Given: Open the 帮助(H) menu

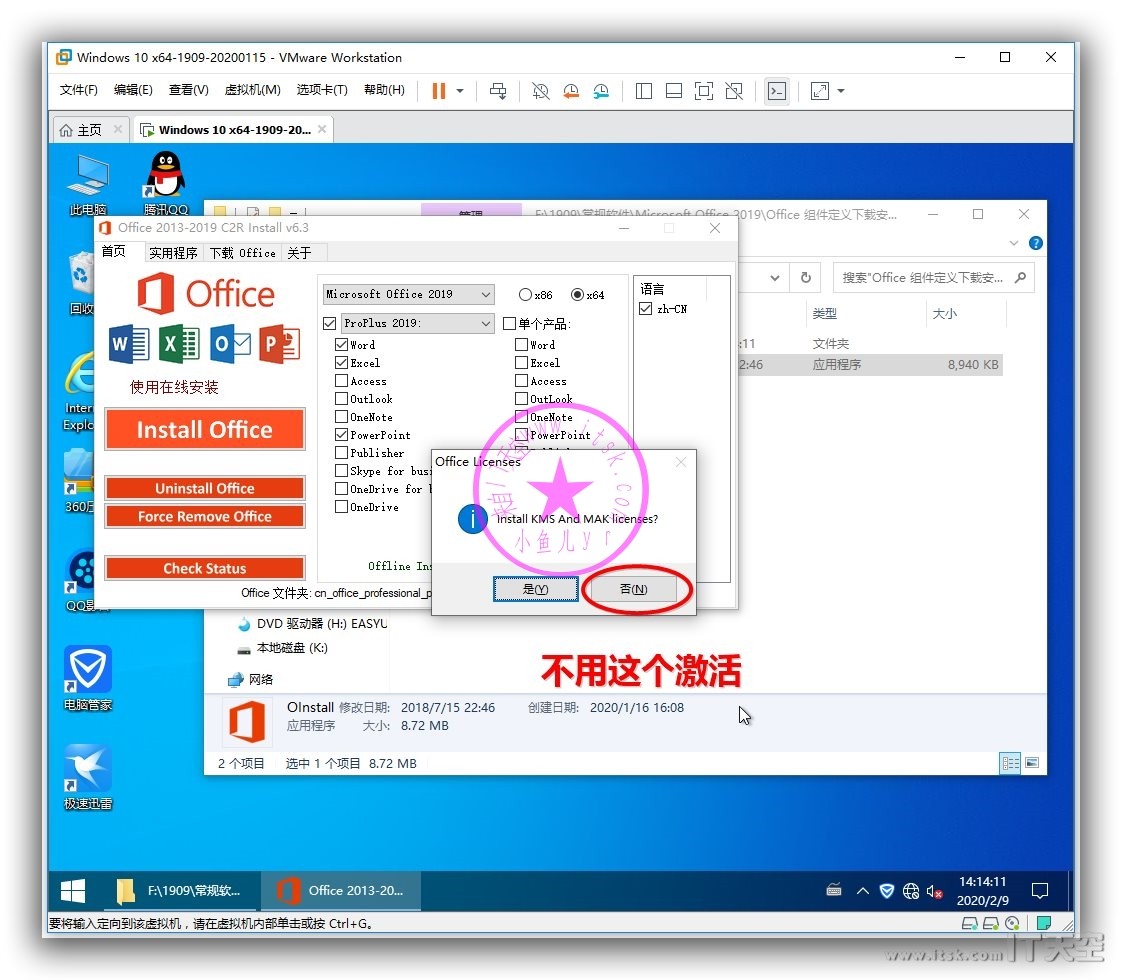Looking at the screenshot, I should 384,89.
